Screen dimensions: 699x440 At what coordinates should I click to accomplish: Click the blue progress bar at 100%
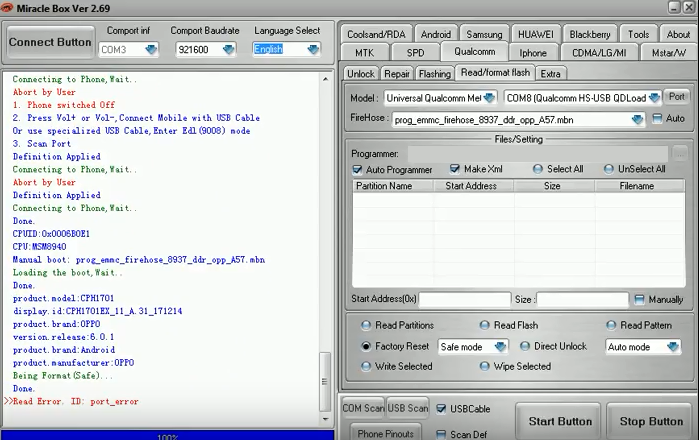click(167, 435)
